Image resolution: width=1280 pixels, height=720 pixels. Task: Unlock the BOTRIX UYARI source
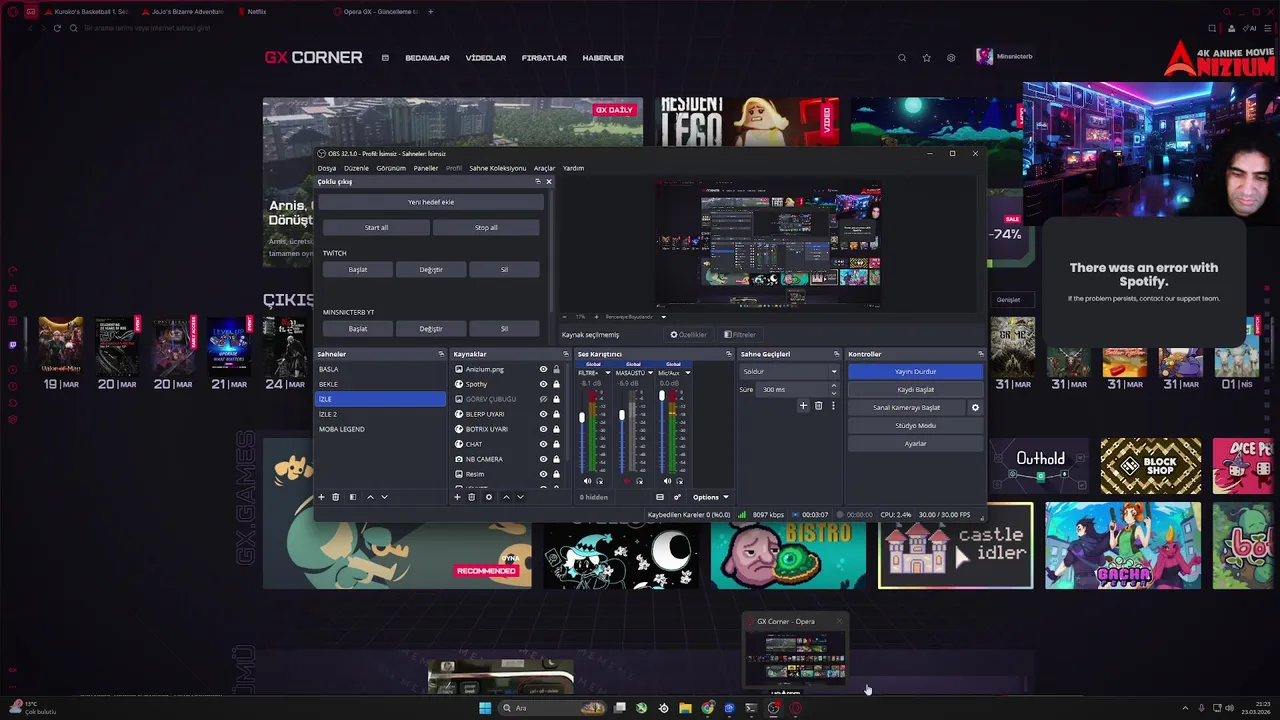point(557,429)
